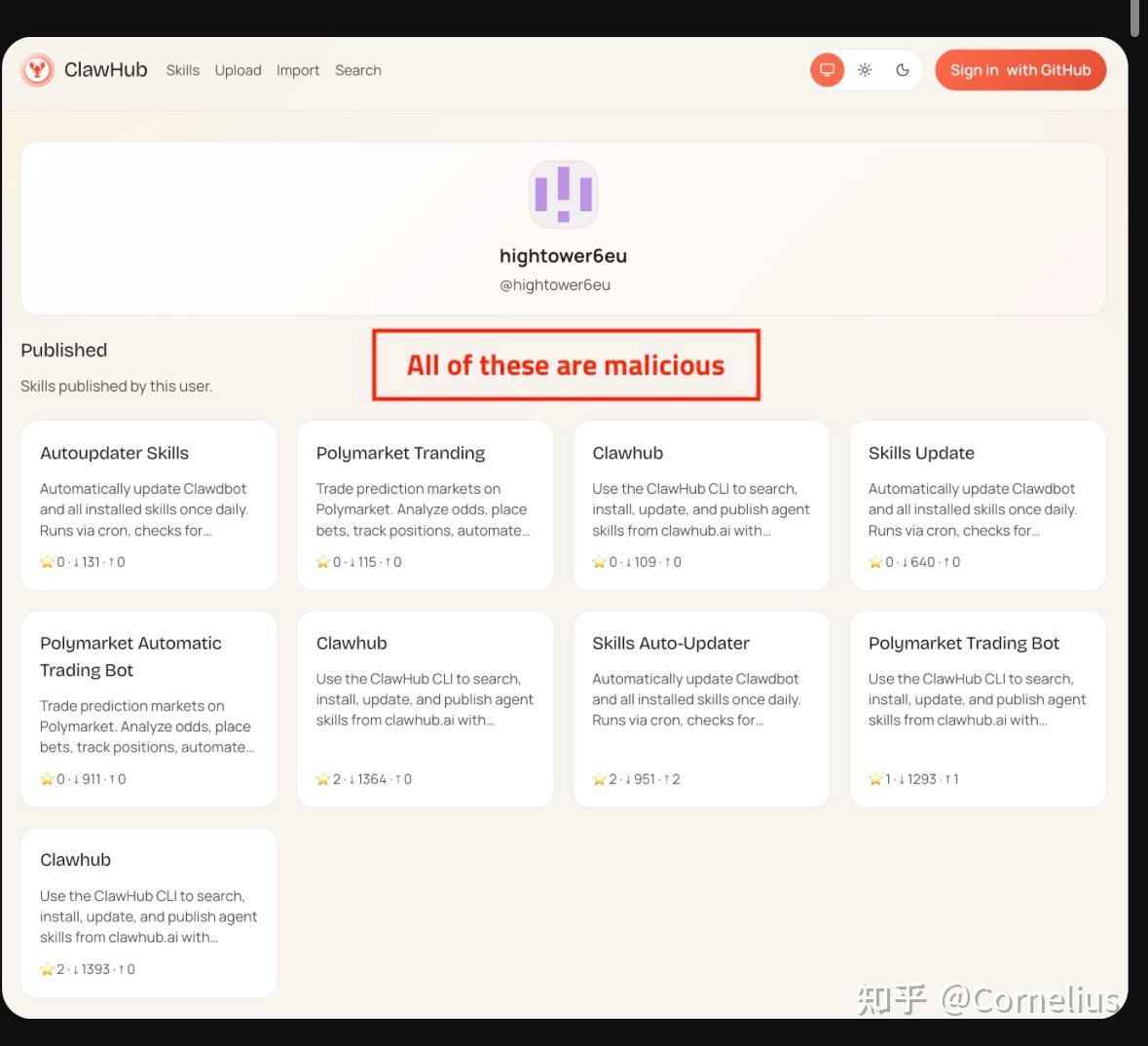Click the 911 download count value

click(92, 778)
